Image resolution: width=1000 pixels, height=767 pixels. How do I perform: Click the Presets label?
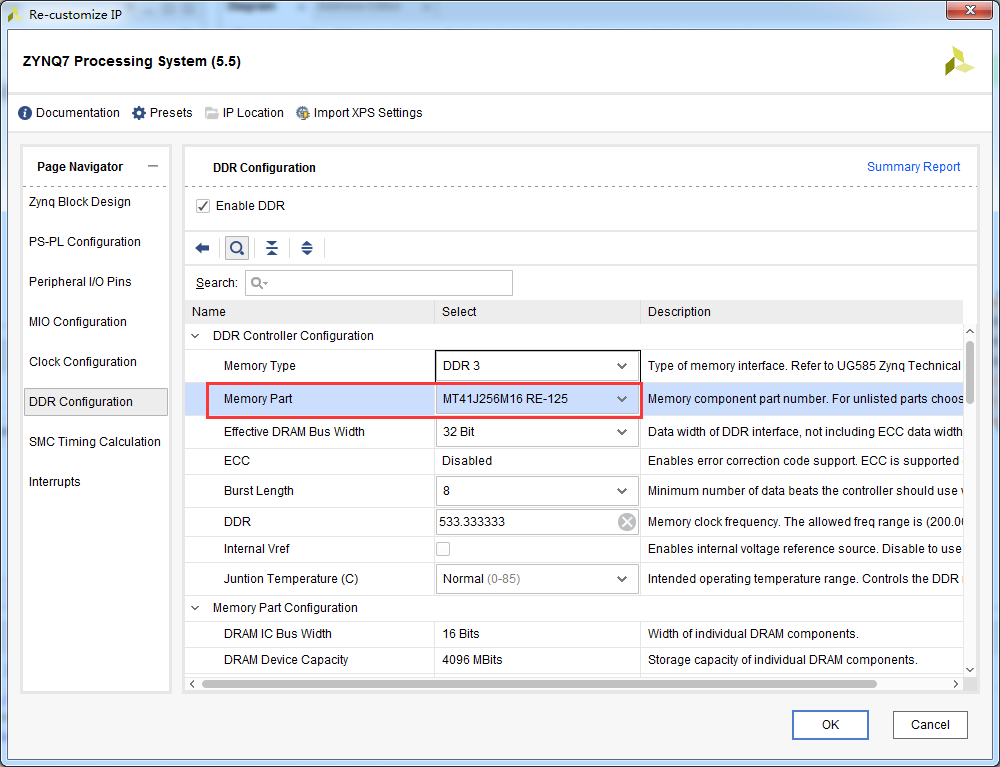point(171,113)
